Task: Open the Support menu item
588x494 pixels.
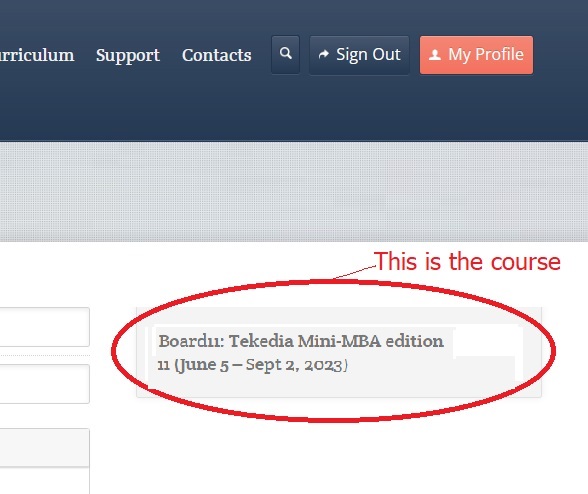Action: (x=128, y=56)
